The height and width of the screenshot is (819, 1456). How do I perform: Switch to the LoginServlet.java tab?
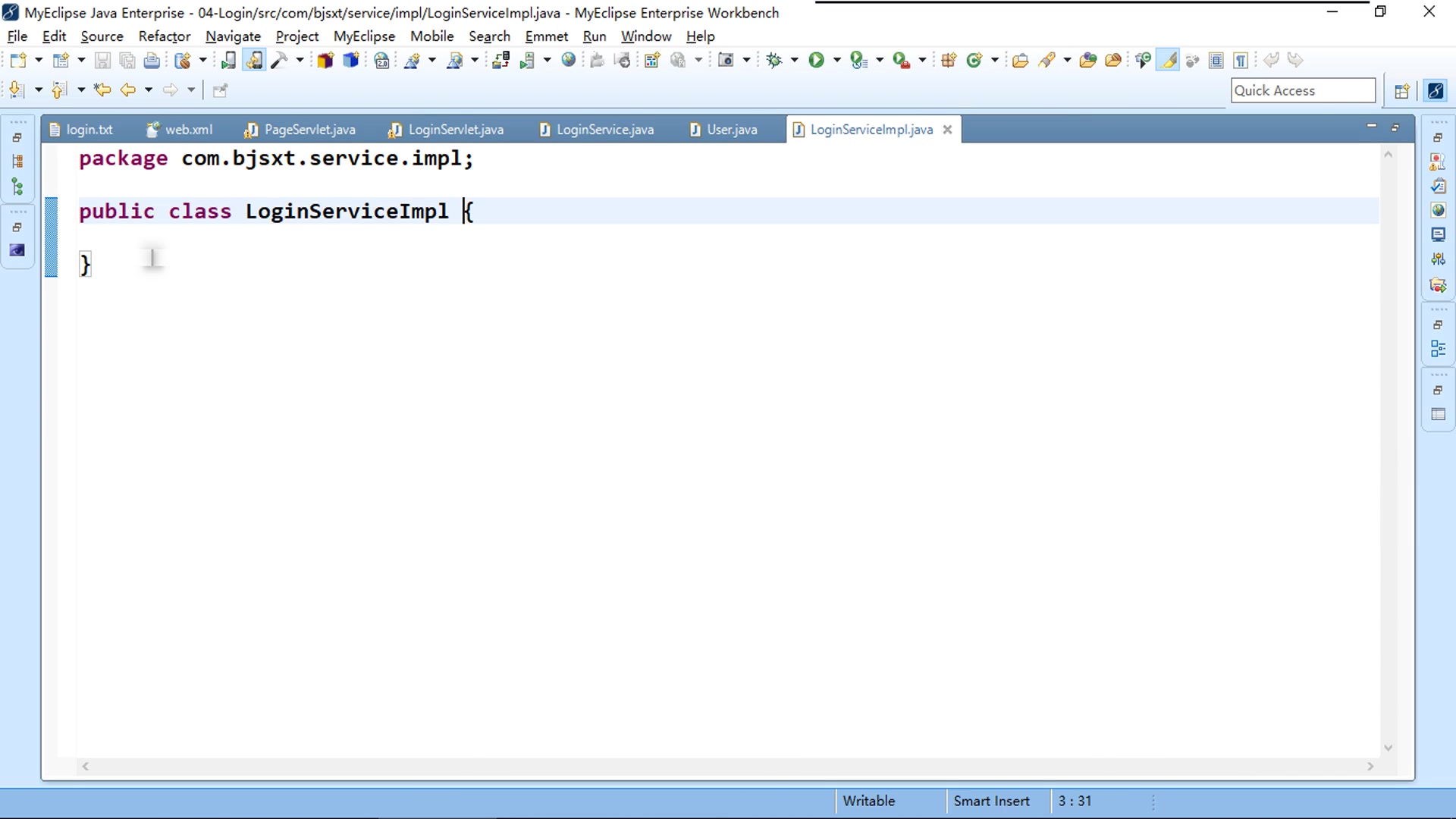pyautogui.click(x=455, y=130)
